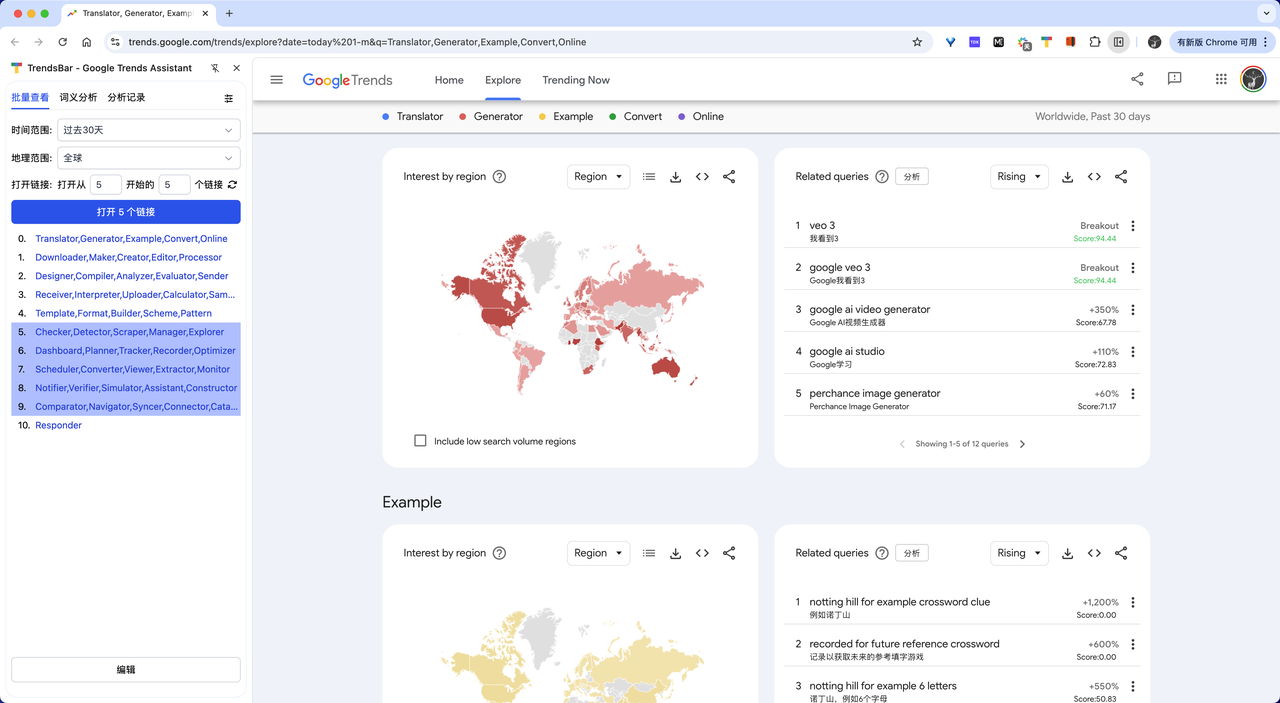Screen dimensions: 1280x703
Task: Click 分析 button in Example Related queries
Action: click(912, 552)
